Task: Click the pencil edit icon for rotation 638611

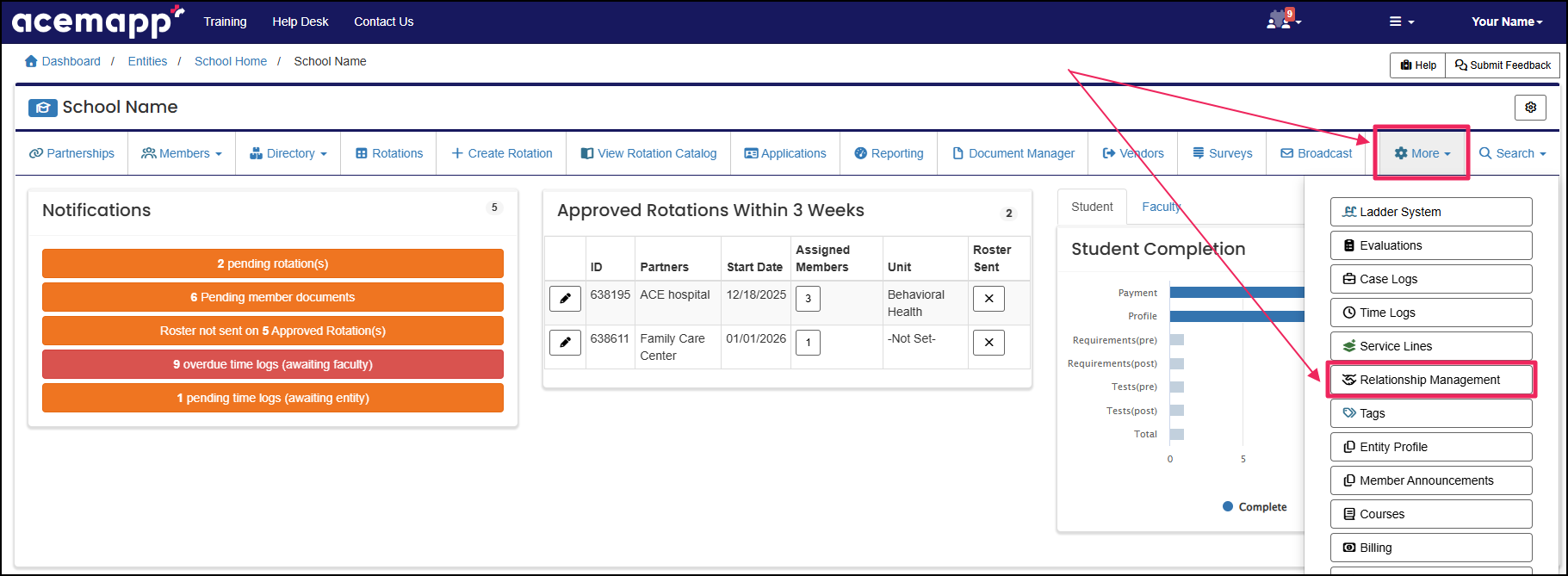Action: pos(565,343)
